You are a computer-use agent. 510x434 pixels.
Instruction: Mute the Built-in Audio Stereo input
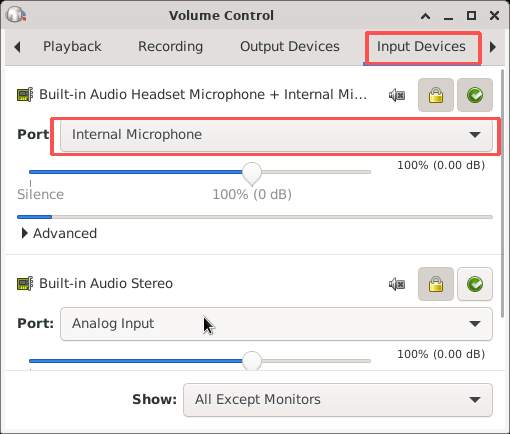click(397, 284)
